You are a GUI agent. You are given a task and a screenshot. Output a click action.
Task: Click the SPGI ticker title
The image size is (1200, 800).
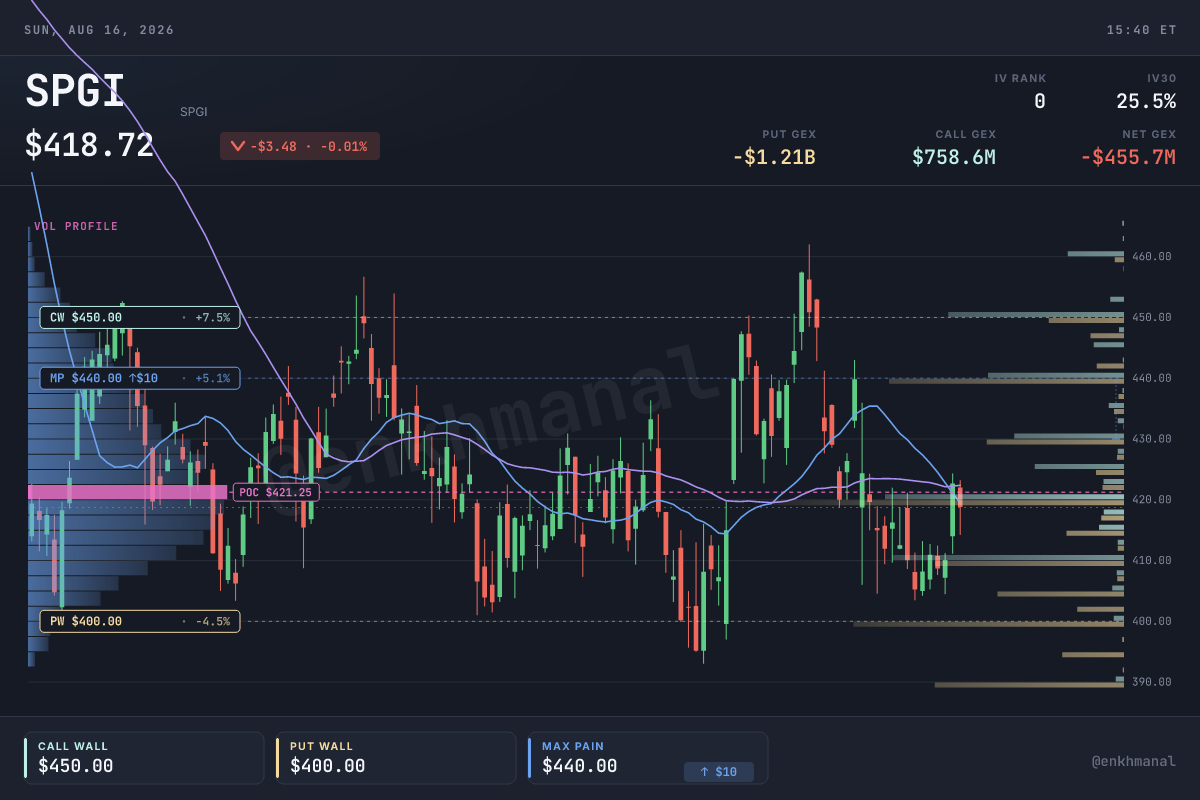(x=74, y=92)
